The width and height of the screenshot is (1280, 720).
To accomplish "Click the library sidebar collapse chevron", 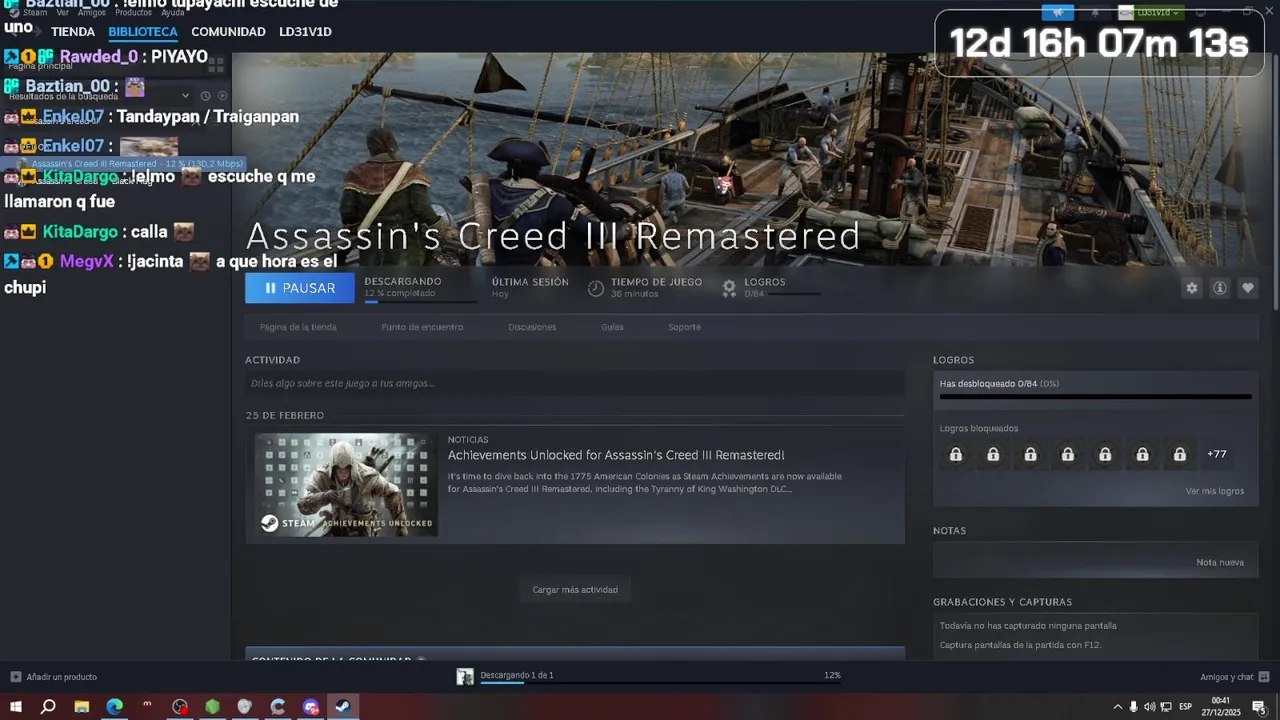I will 185,96.
